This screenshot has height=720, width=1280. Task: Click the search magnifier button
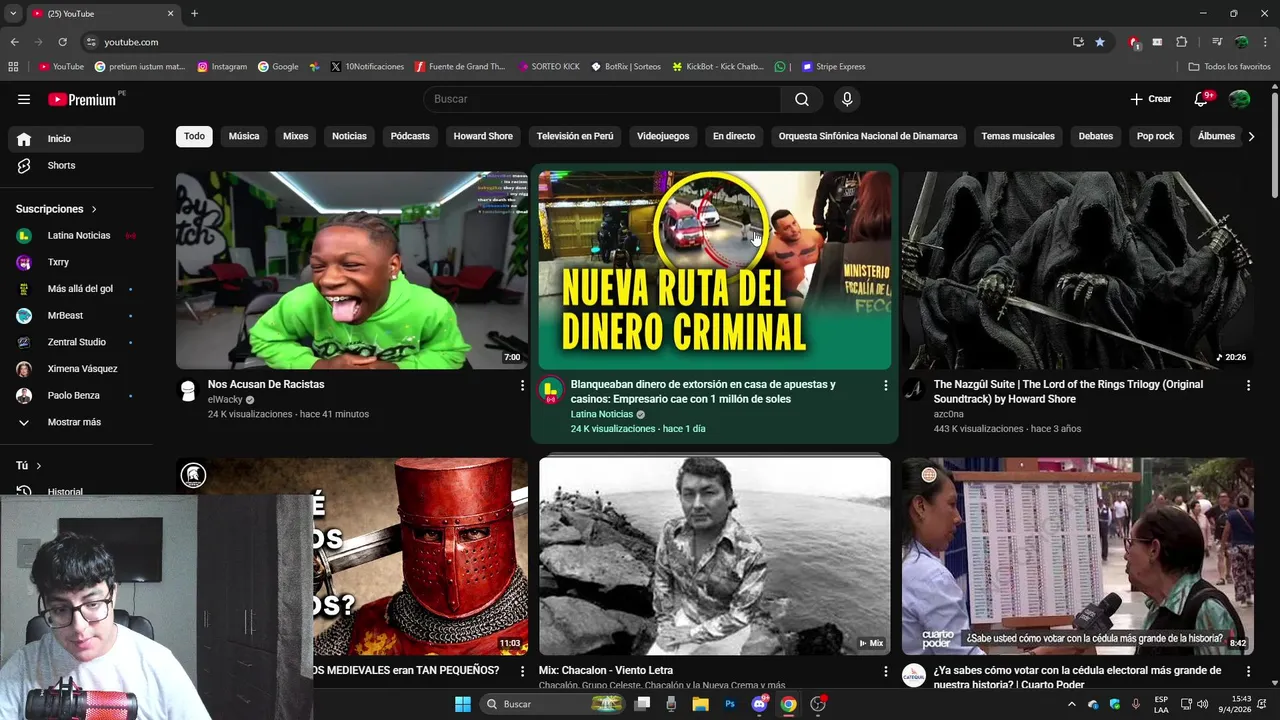[802, 99]
